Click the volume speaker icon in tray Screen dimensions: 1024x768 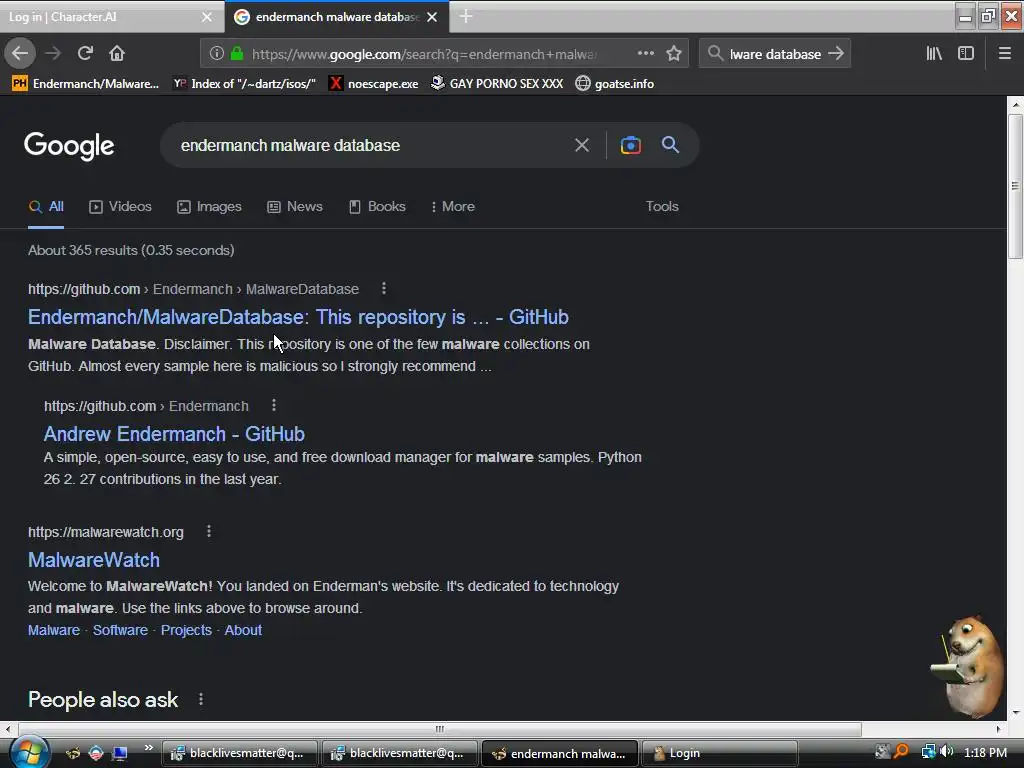946,752
